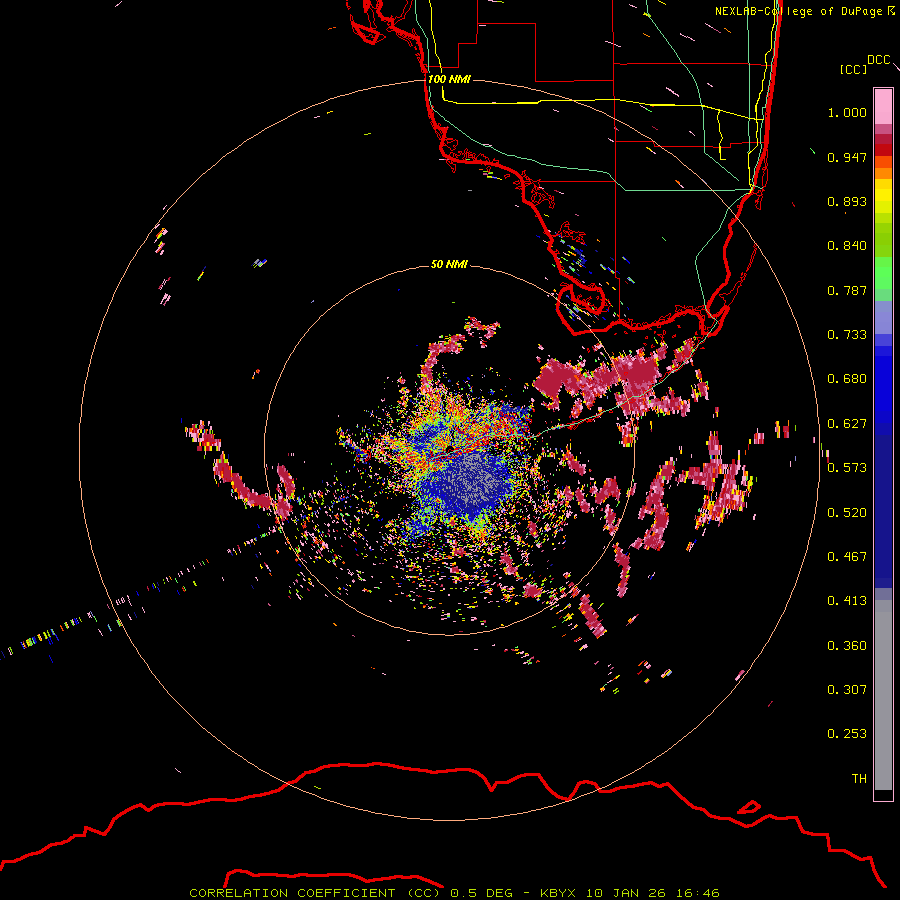The width and height of the screenshot is (900, 900).
Task: Click the [CC] legend unit label
Action: (853, 69)
